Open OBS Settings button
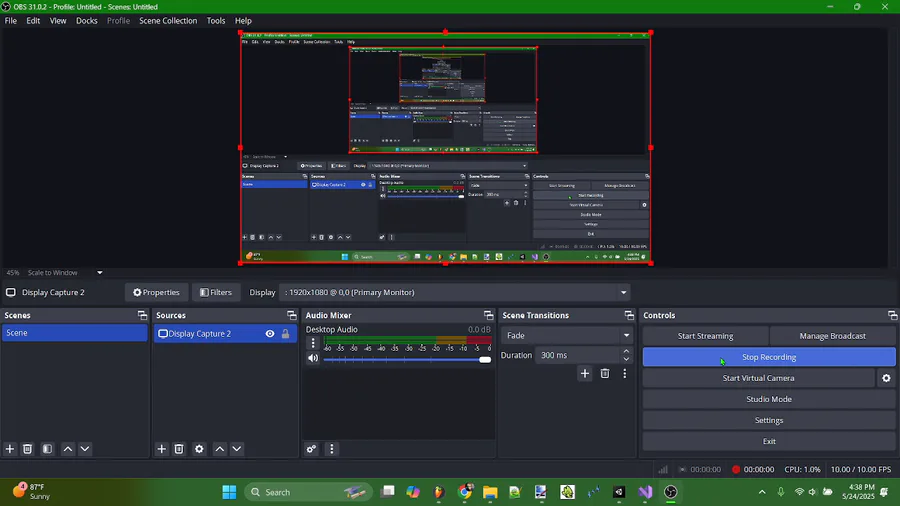The height and width of the screenshot is (506, 900). tap(769, 420)
